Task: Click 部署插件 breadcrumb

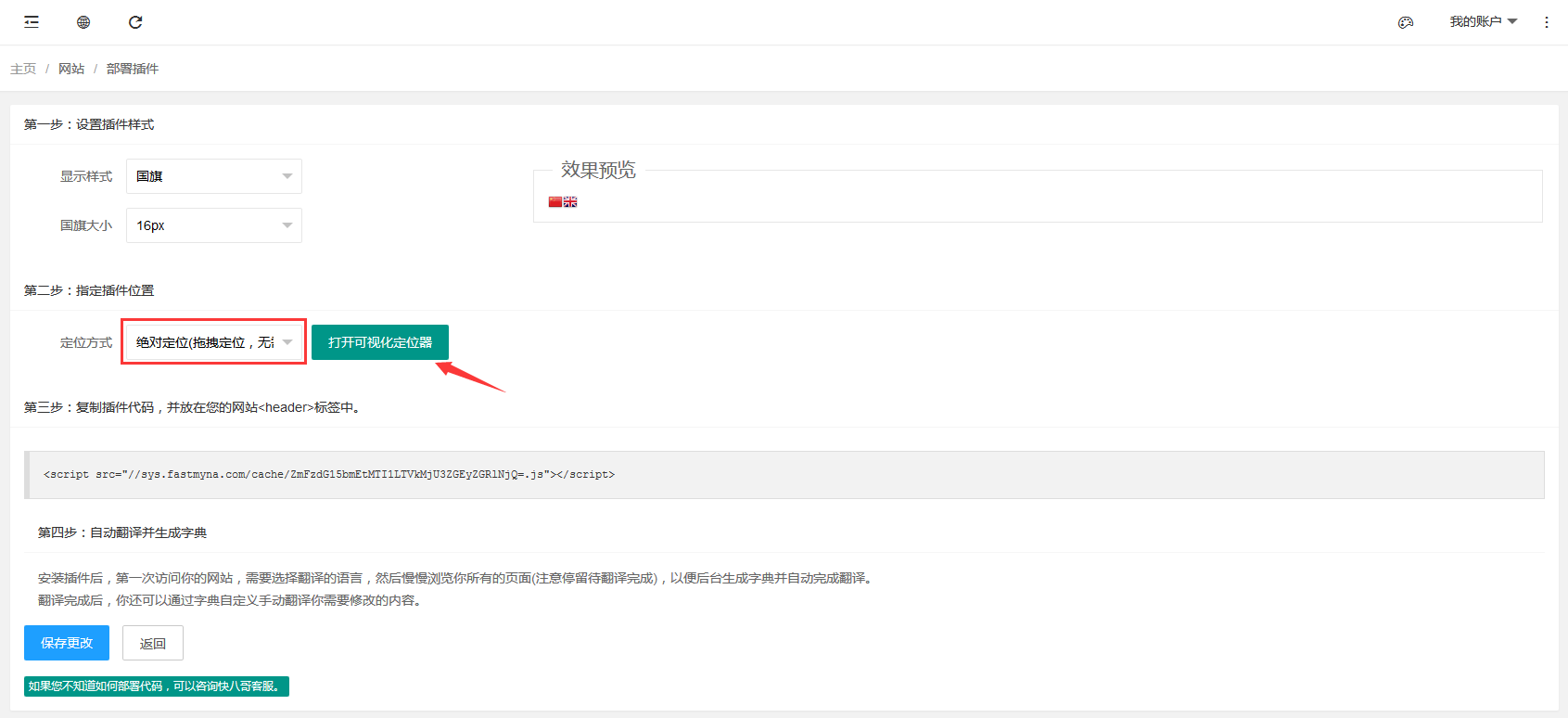Action: click(x=133, y=69)
